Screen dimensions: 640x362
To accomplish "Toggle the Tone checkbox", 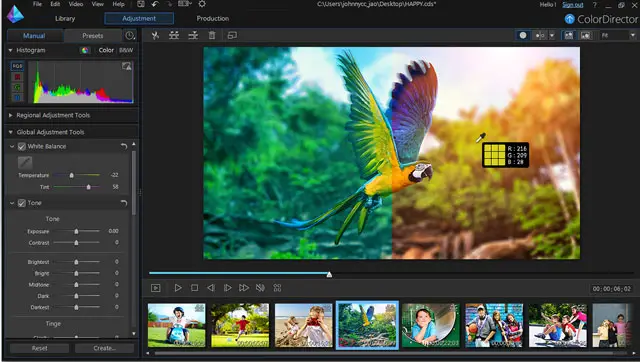I will (22, 203).
